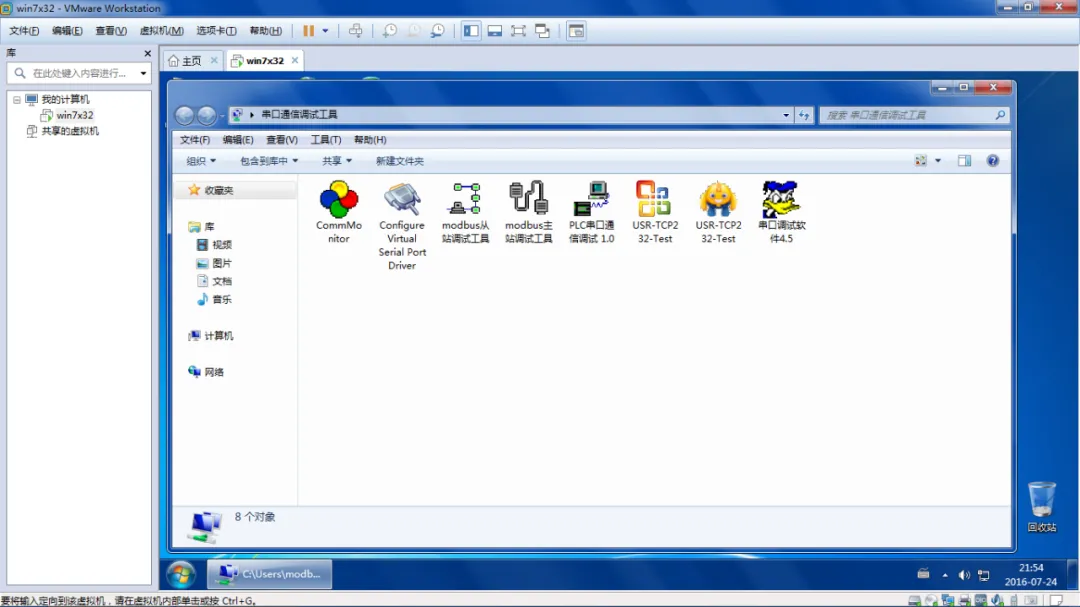Screen dimensions: 1080x607
Task: Click the guest clock showing 21:54
Action: (x=1030, y=575)
